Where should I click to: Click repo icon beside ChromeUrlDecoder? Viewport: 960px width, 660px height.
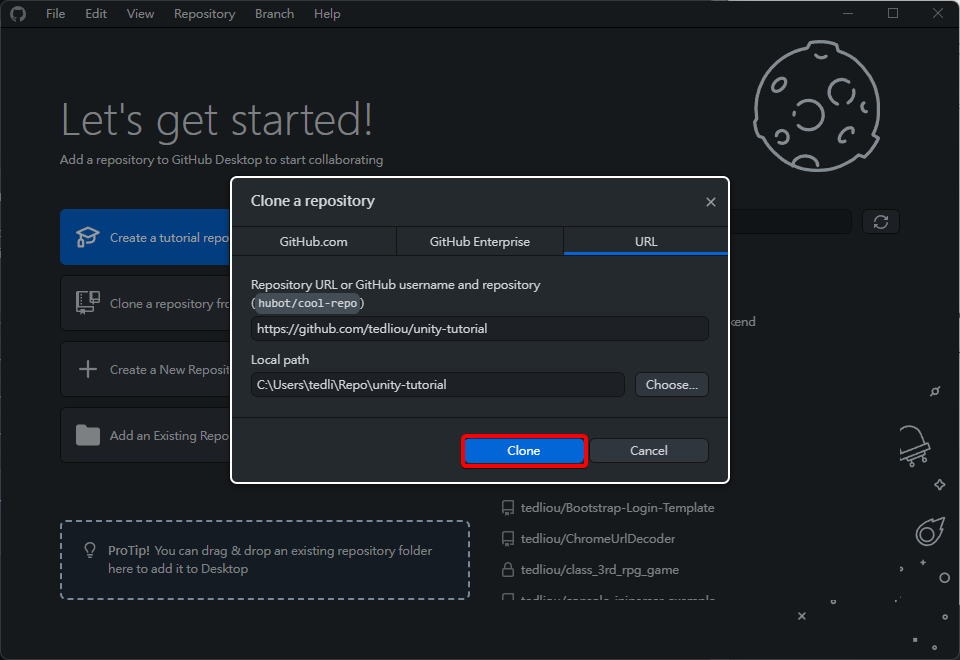(x=508, y=539)
